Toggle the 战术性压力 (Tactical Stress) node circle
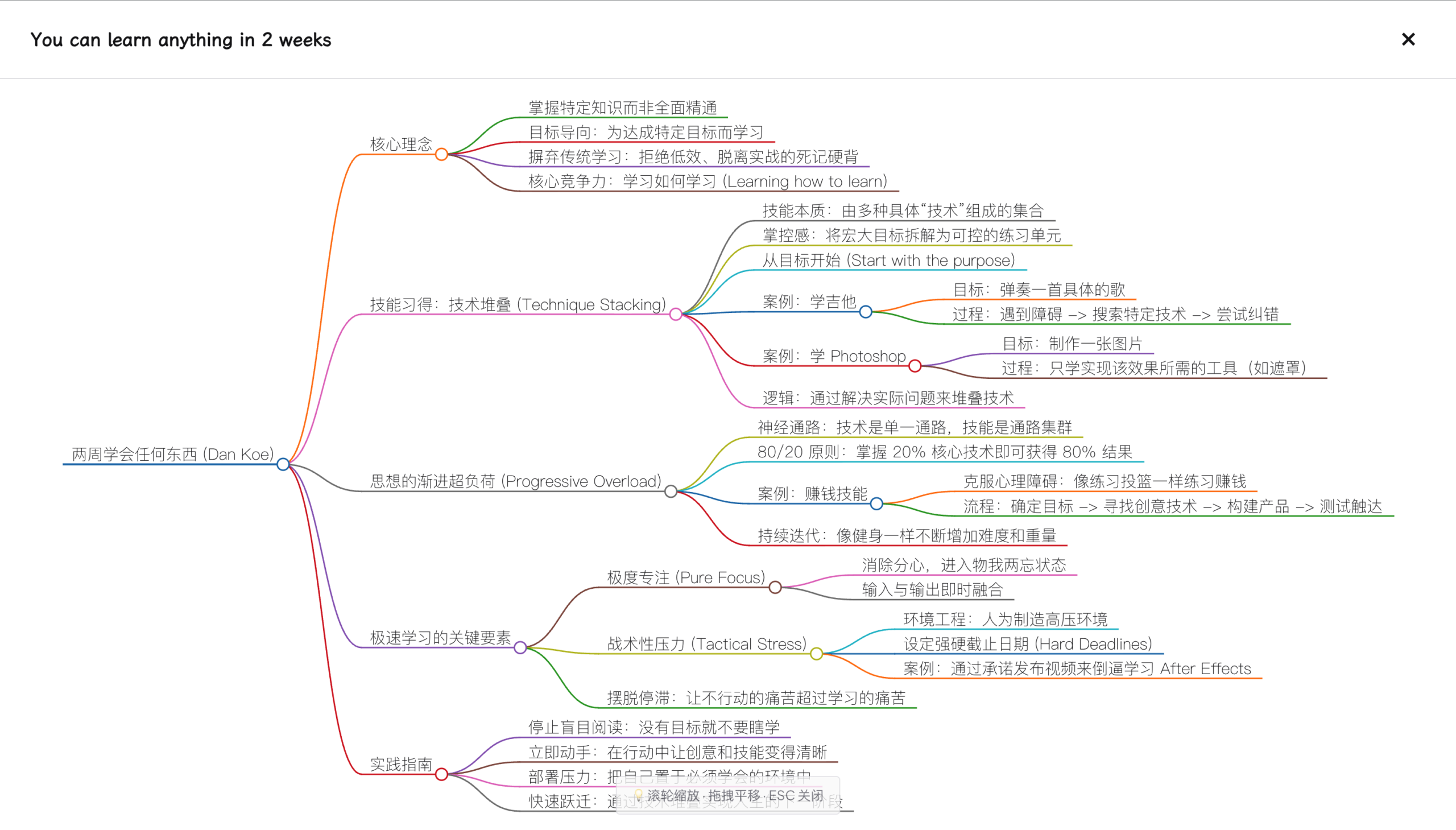 pos(817,653)
